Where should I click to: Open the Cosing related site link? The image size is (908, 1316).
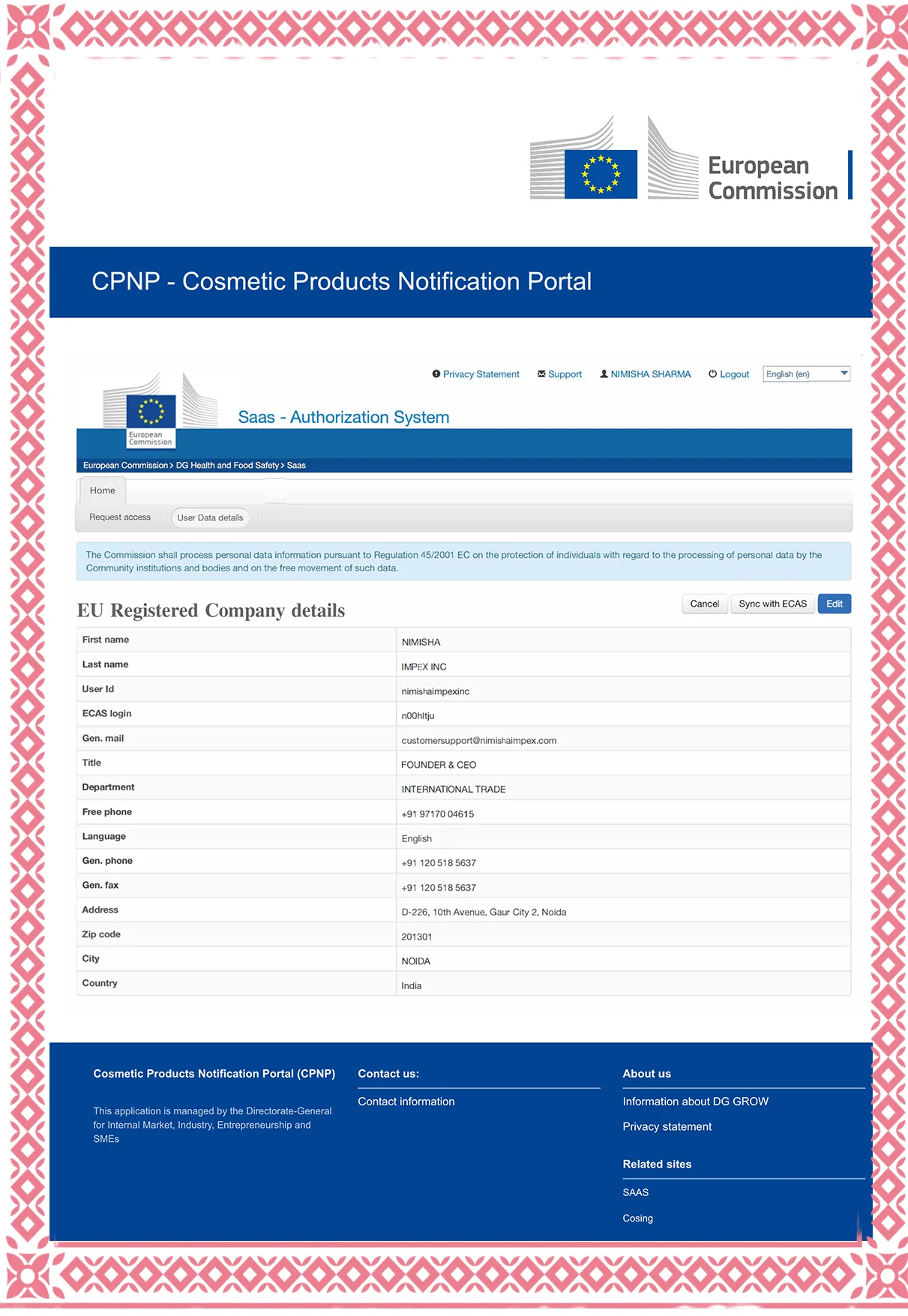(x=637, y=1219)
